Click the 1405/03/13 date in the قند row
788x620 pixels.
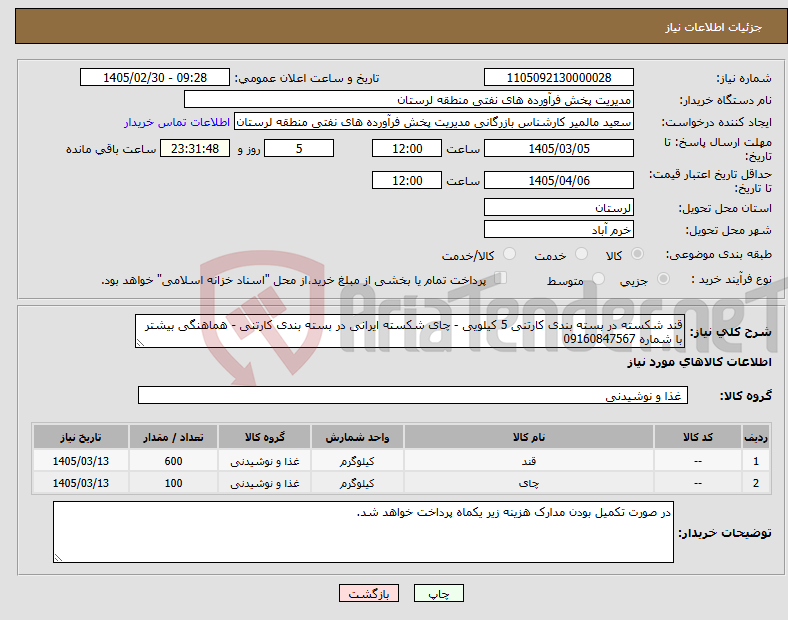click(x=81, y=461)
